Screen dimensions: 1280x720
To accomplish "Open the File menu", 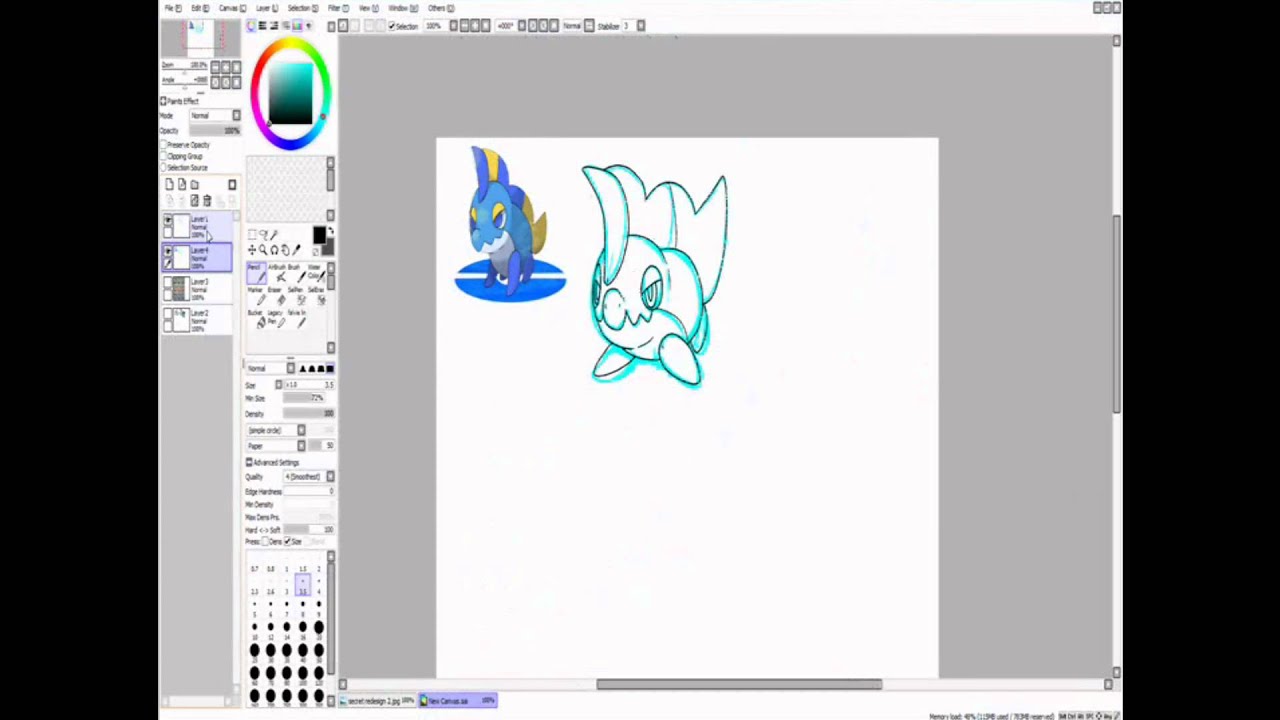I will point(173,7).
